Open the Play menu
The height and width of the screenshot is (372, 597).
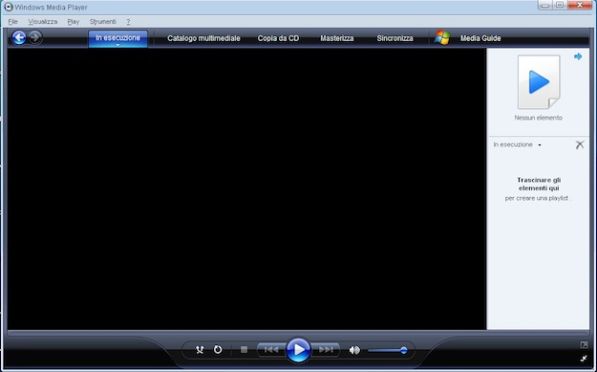[73, 22]
